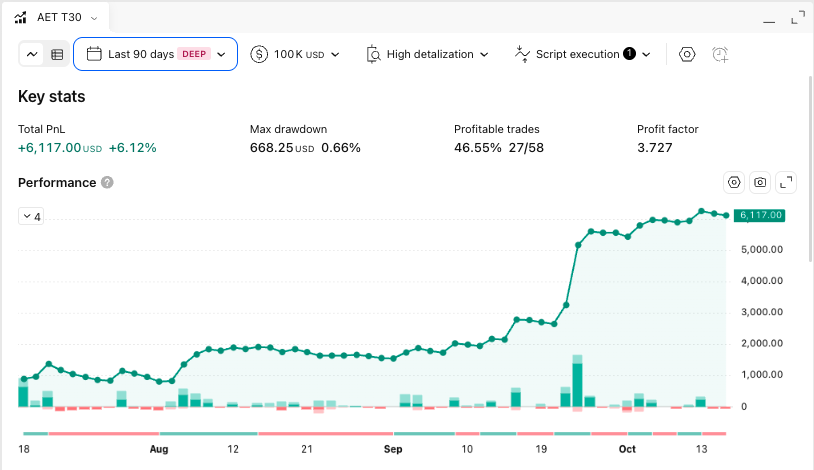Viewport: 814px width, 470px height.
Task: Click the Sep label on the time axis
Action: pos(393,449)
